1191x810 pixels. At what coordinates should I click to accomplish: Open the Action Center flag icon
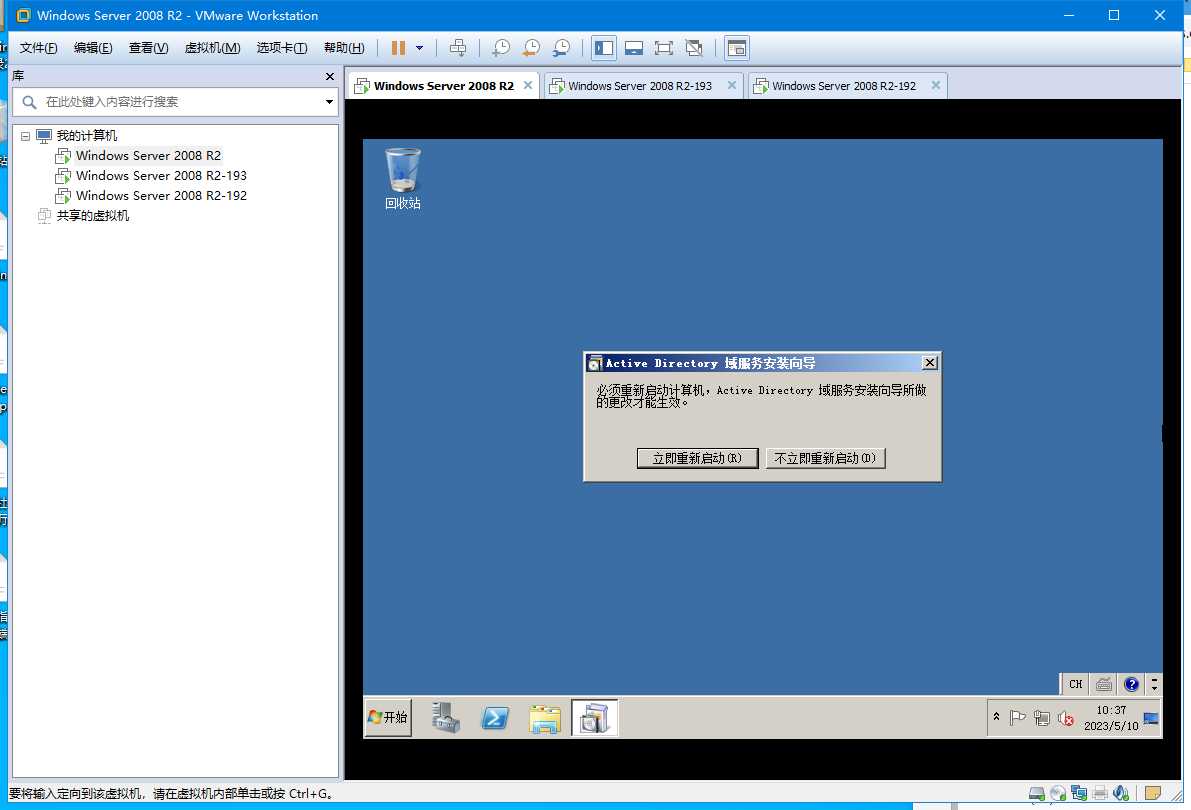click(1018, 717)
